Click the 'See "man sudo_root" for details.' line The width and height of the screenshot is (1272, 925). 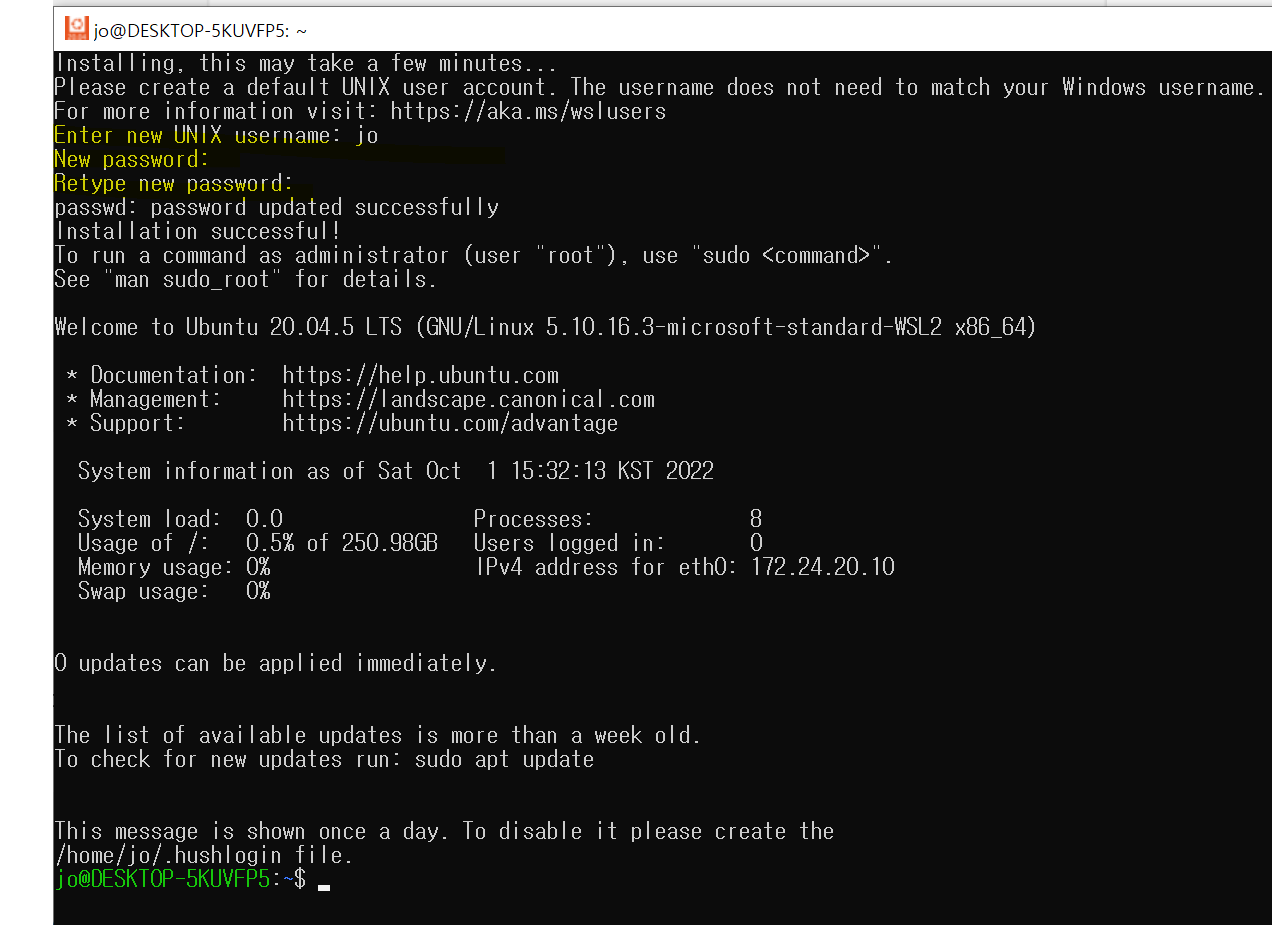(x=246, y=279)
